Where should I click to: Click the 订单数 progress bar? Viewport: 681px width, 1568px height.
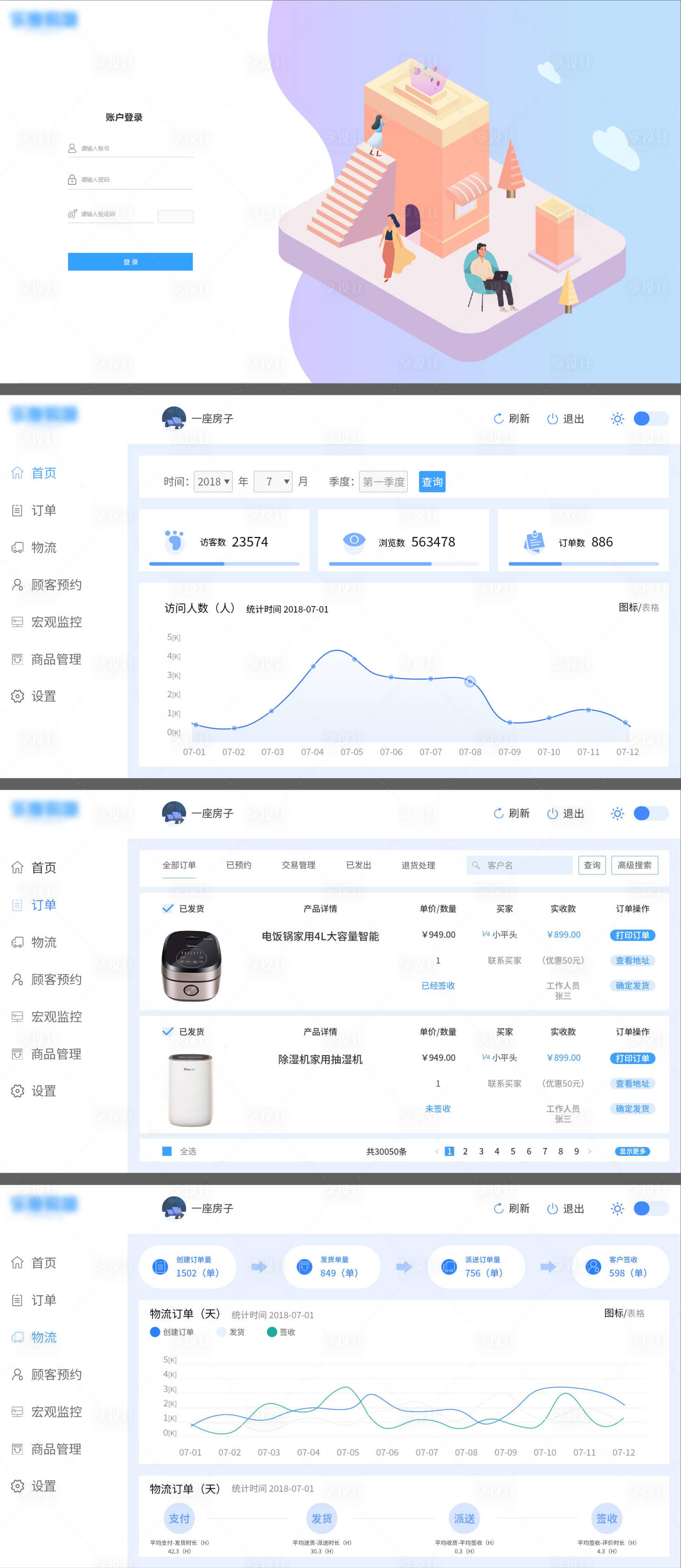coord(584,564)
